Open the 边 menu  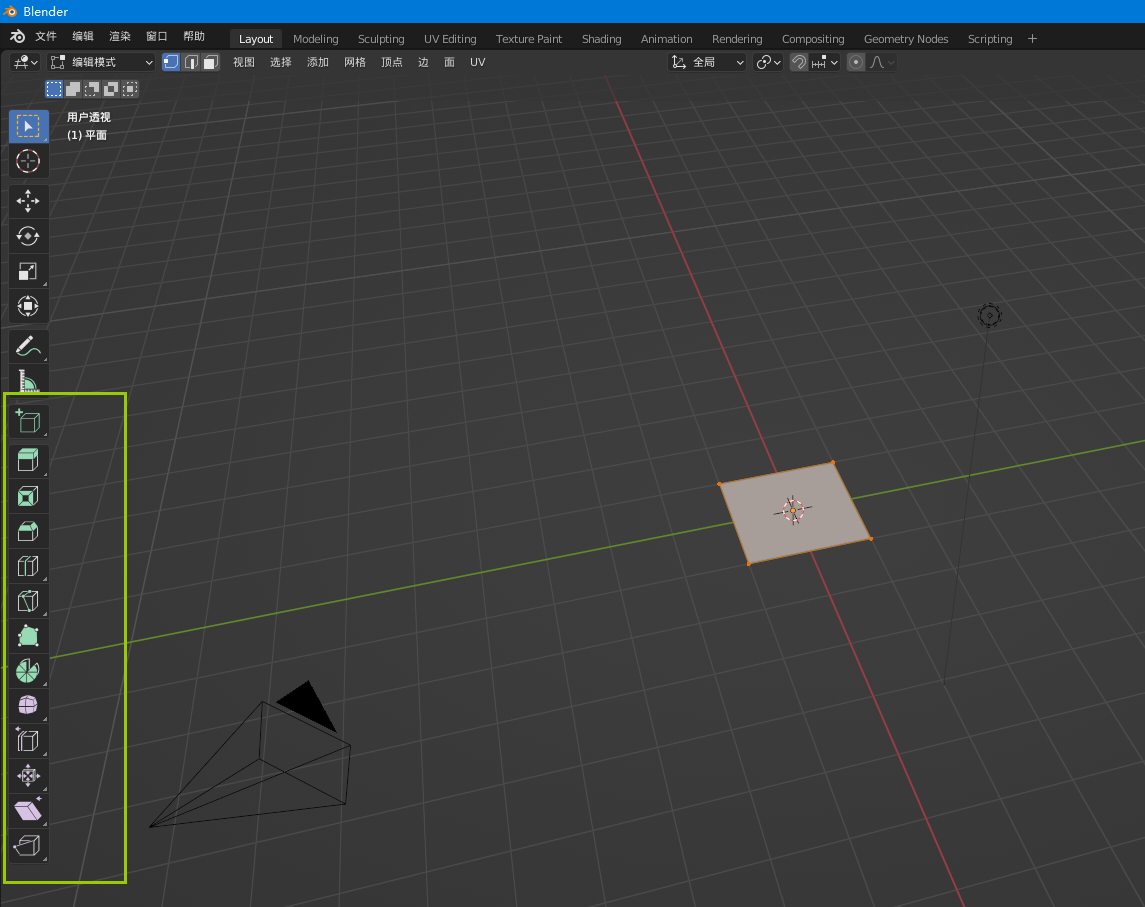click(424, 62)
